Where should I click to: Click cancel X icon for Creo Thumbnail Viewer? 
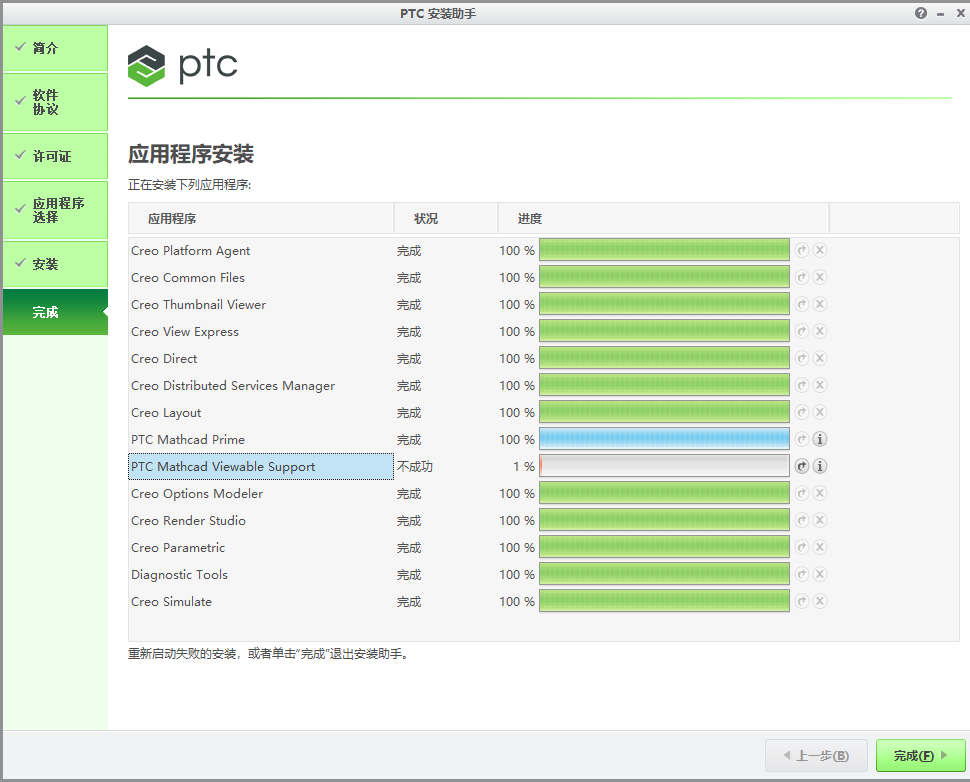tap(820, 304)
